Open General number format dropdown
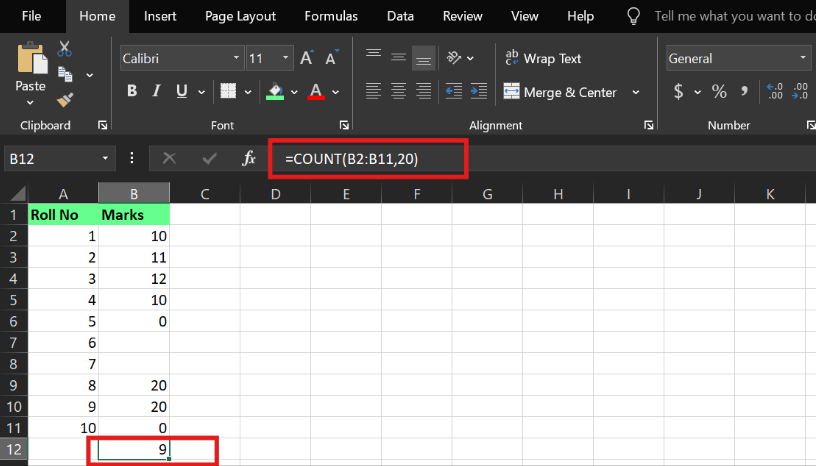 pos(803,58)
